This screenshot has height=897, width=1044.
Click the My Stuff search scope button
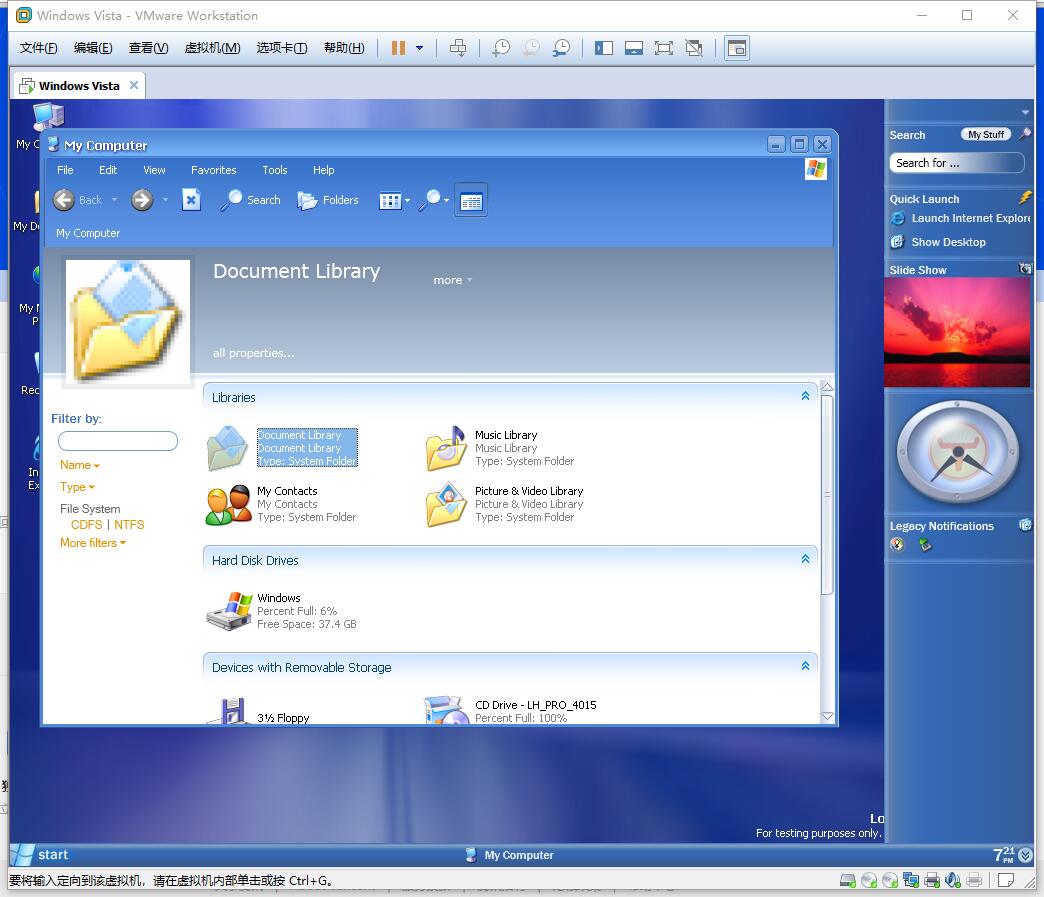[x=985, y=135]
